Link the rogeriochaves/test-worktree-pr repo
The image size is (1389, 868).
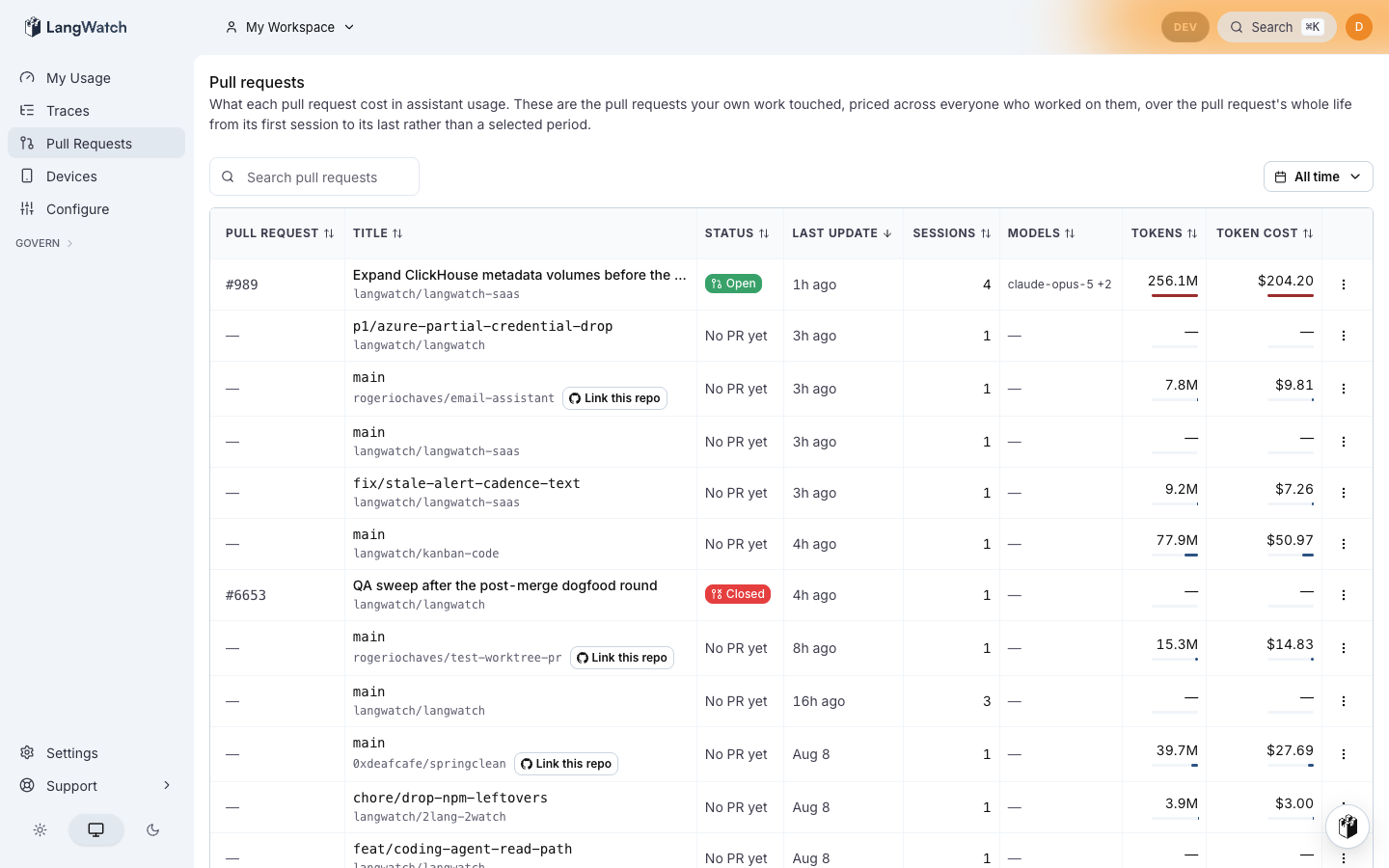pyautogui.click(x=621, y=658)
